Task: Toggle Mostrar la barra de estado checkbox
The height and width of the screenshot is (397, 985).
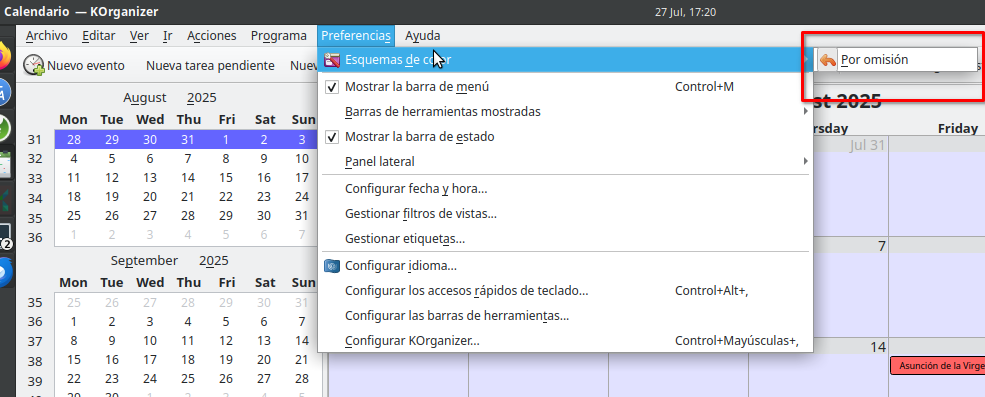Action: pyautogui.click(x=332, y=137)
